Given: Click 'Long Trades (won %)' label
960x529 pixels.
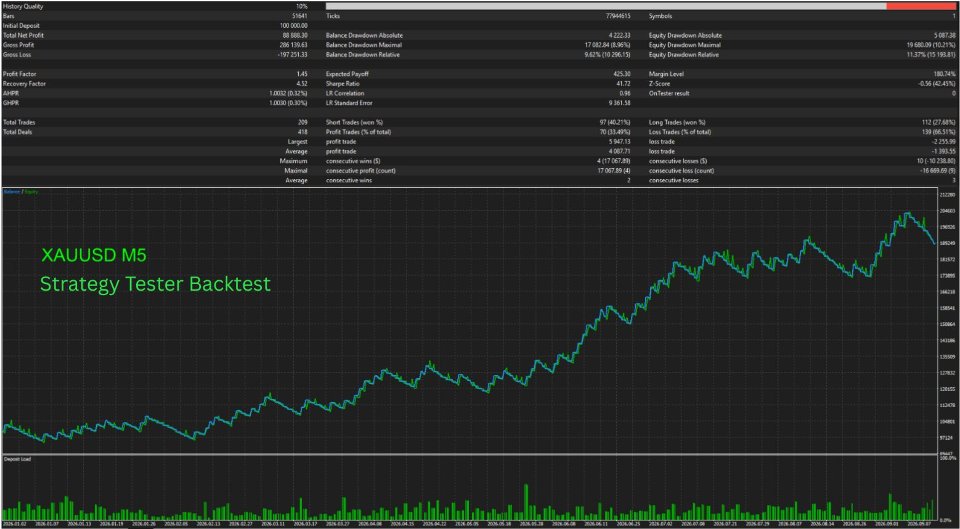Looking at the screenshot, I should pyautogui.click(x=677, y=122).
